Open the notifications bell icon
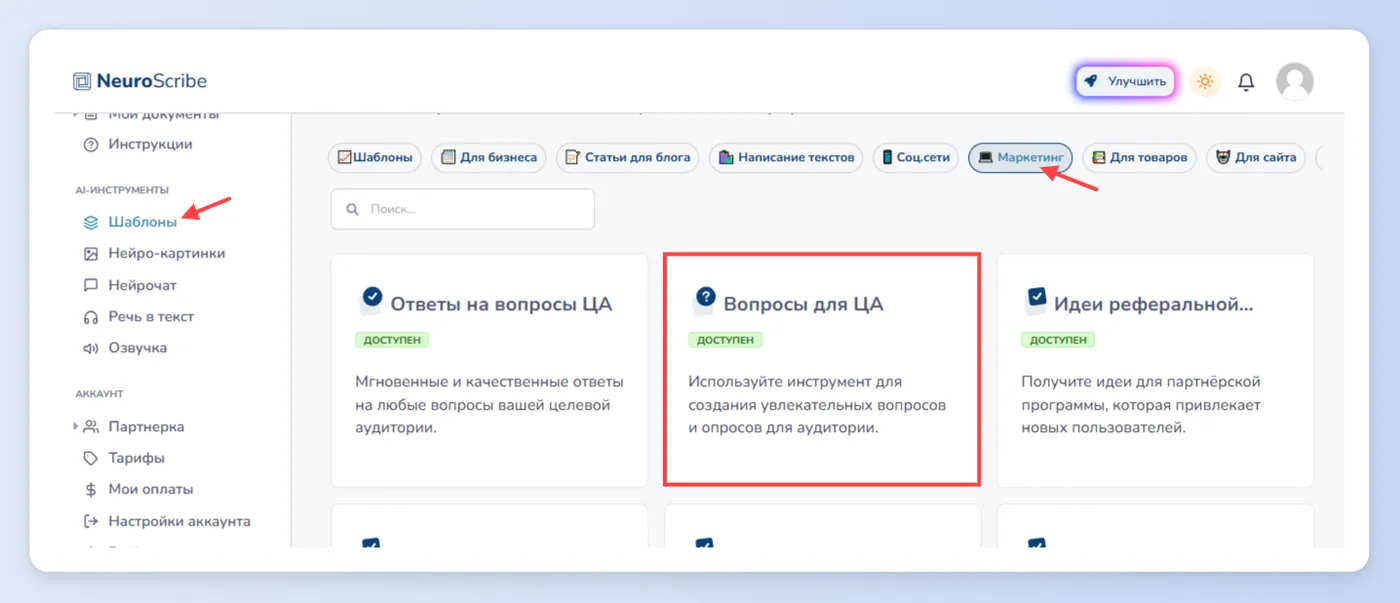Viewport: 1400px width, 603px height. [1246, 82]
